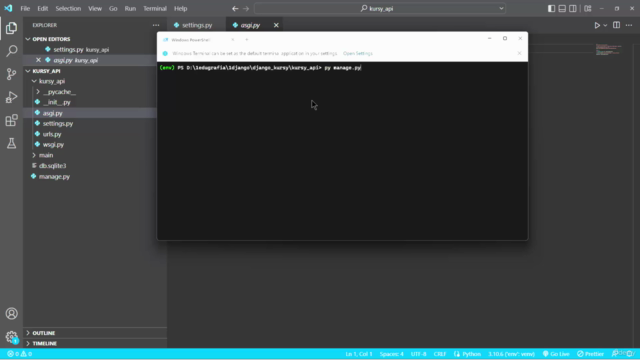This screenshot has height=360, width=640.
Task: Open editor More Actions ellipsis
Action: pyautogui.click(x=629, y=25)
